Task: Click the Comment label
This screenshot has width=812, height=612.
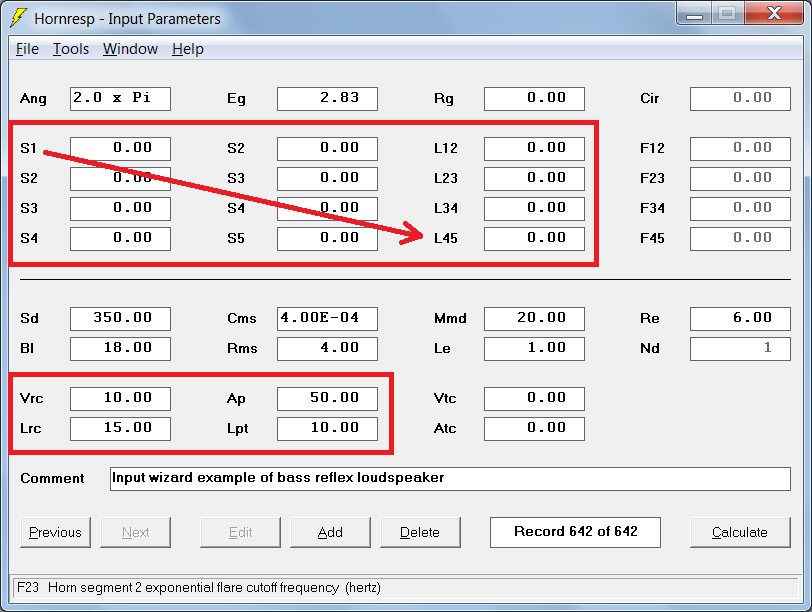Action: pyautogui.click(x=52, y=479)
